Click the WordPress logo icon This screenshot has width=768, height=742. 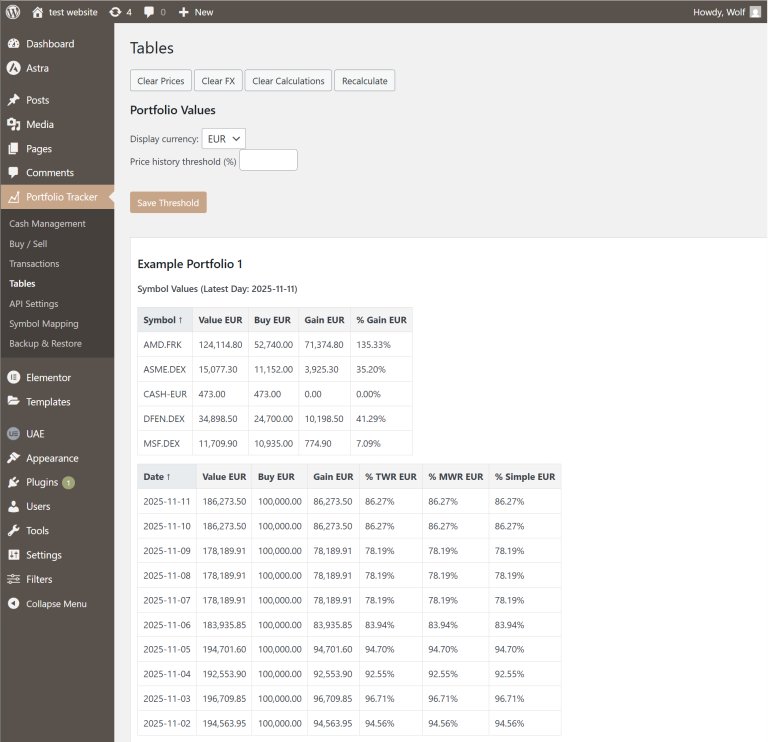coord(13,12)
